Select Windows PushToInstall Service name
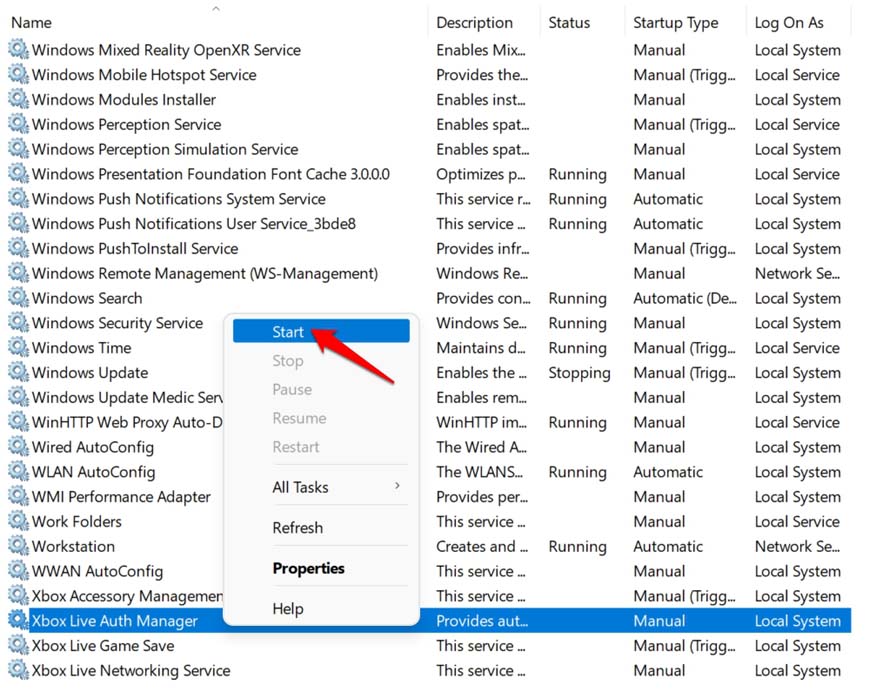 [x=135, y=249]
